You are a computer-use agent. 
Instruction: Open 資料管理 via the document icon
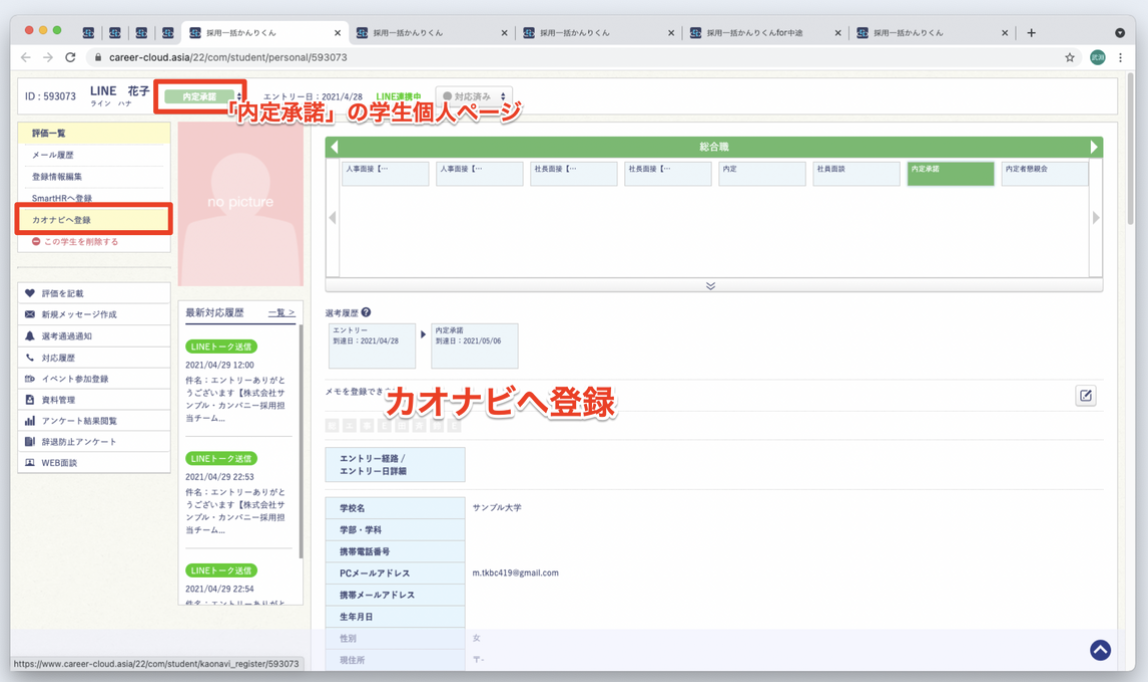(29, 399)
